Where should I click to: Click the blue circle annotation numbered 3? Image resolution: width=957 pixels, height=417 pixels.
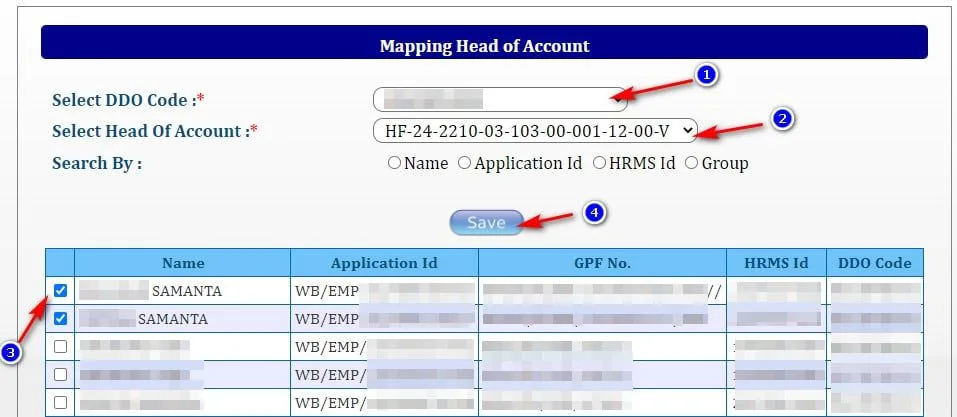pyautogui.click(x=12, y=353)
